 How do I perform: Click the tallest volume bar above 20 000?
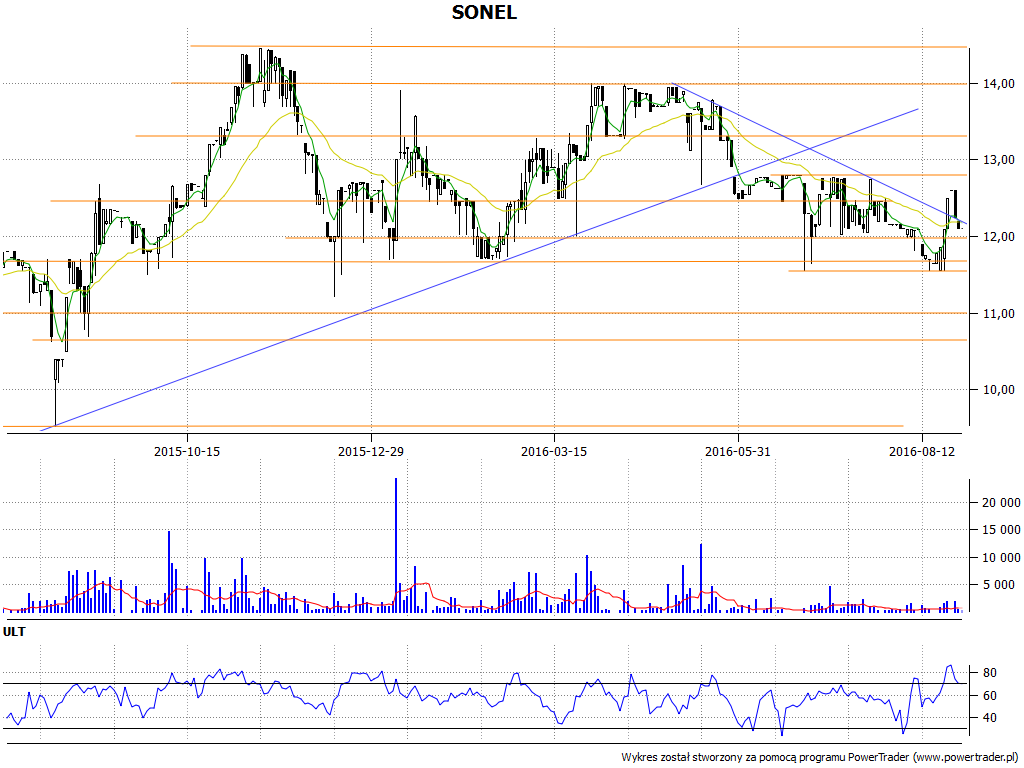396,545
